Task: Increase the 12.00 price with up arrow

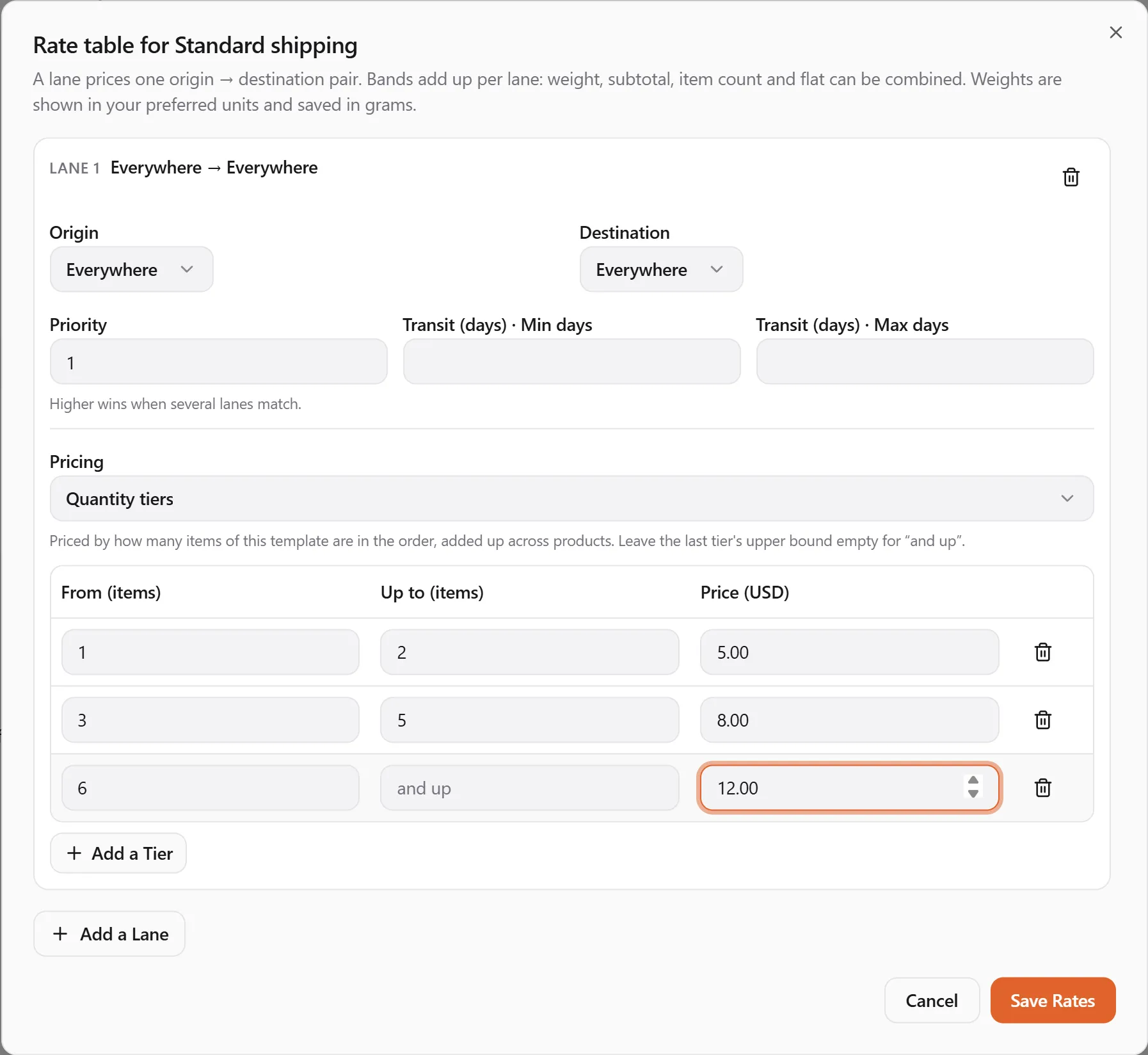Action: (973, 781)
